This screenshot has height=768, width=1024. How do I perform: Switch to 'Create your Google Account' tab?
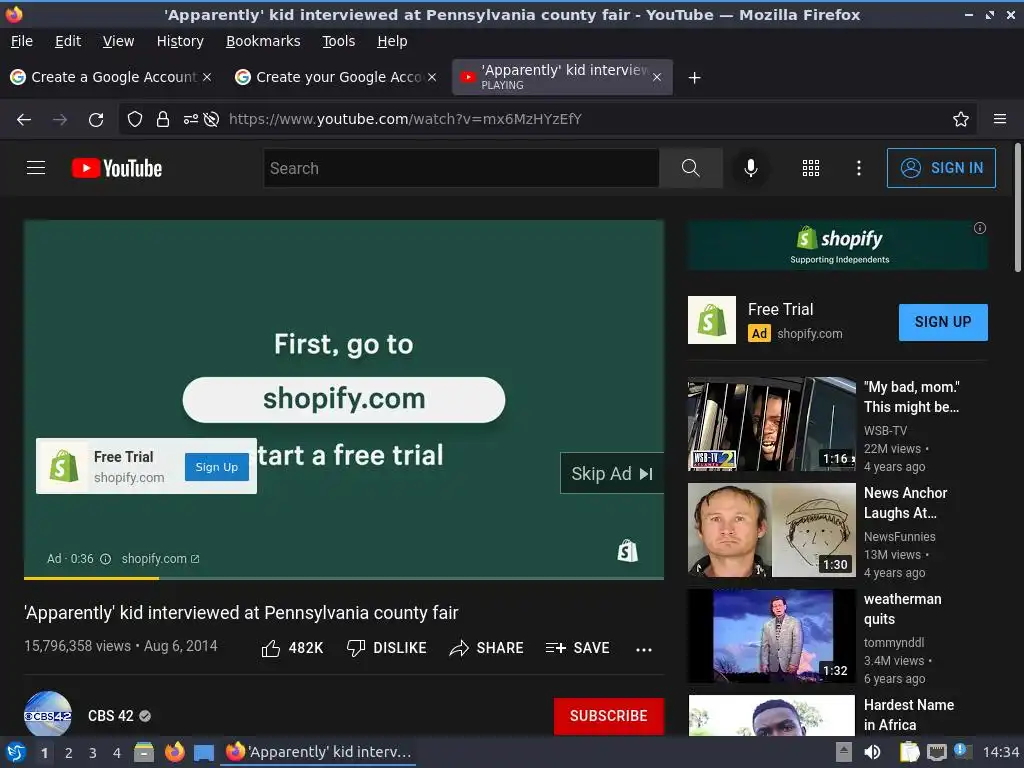[336, 77]
